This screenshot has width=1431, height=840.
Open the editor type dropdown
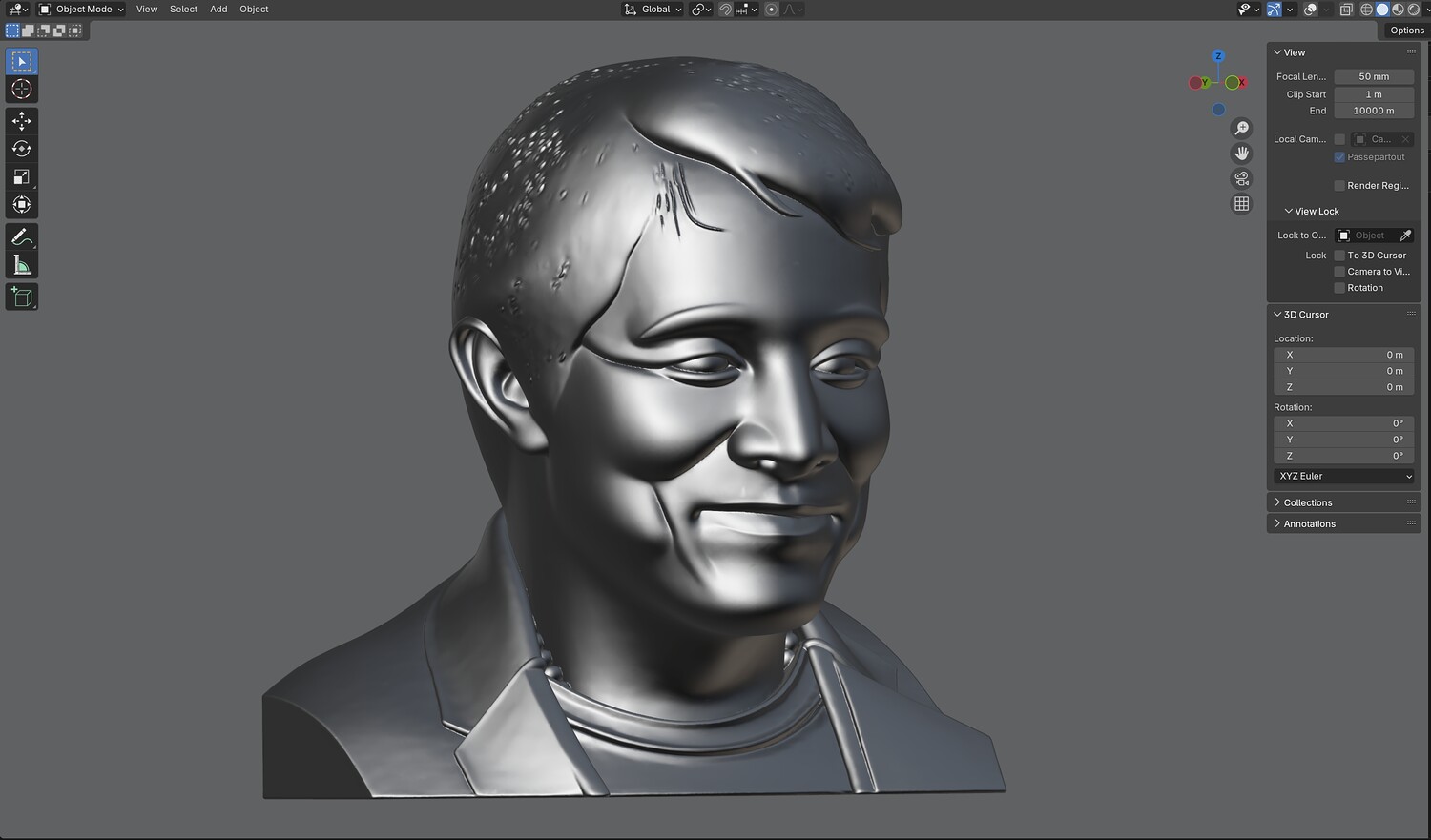click(18, 10)
